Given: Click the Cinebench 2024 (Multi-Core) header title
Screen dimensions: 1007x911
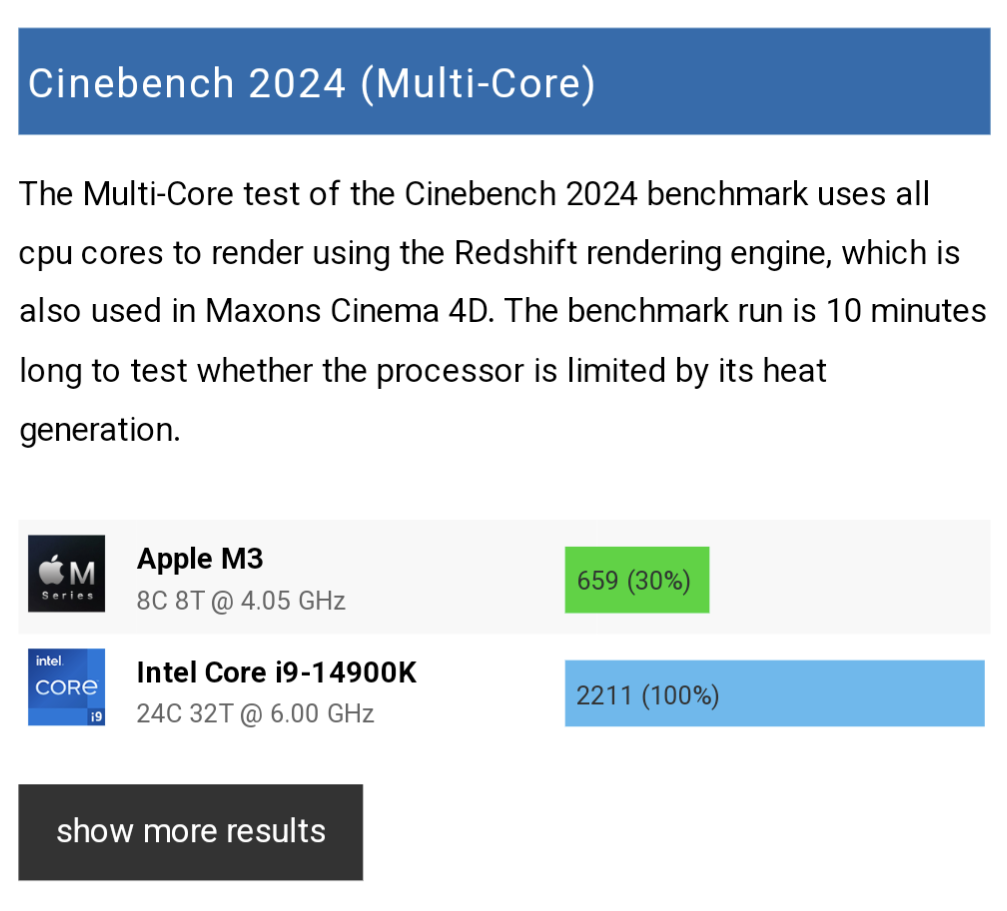Looking at the screenshot, I should [311, 83].
